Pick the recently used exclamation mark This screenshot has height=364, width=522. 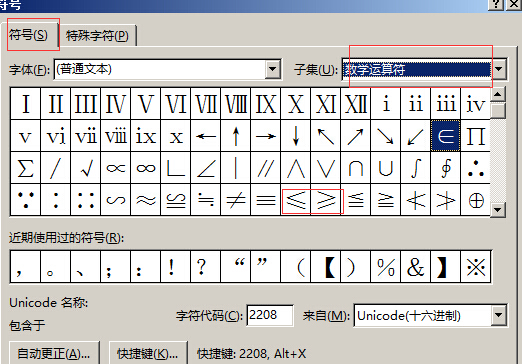point(176,267)
